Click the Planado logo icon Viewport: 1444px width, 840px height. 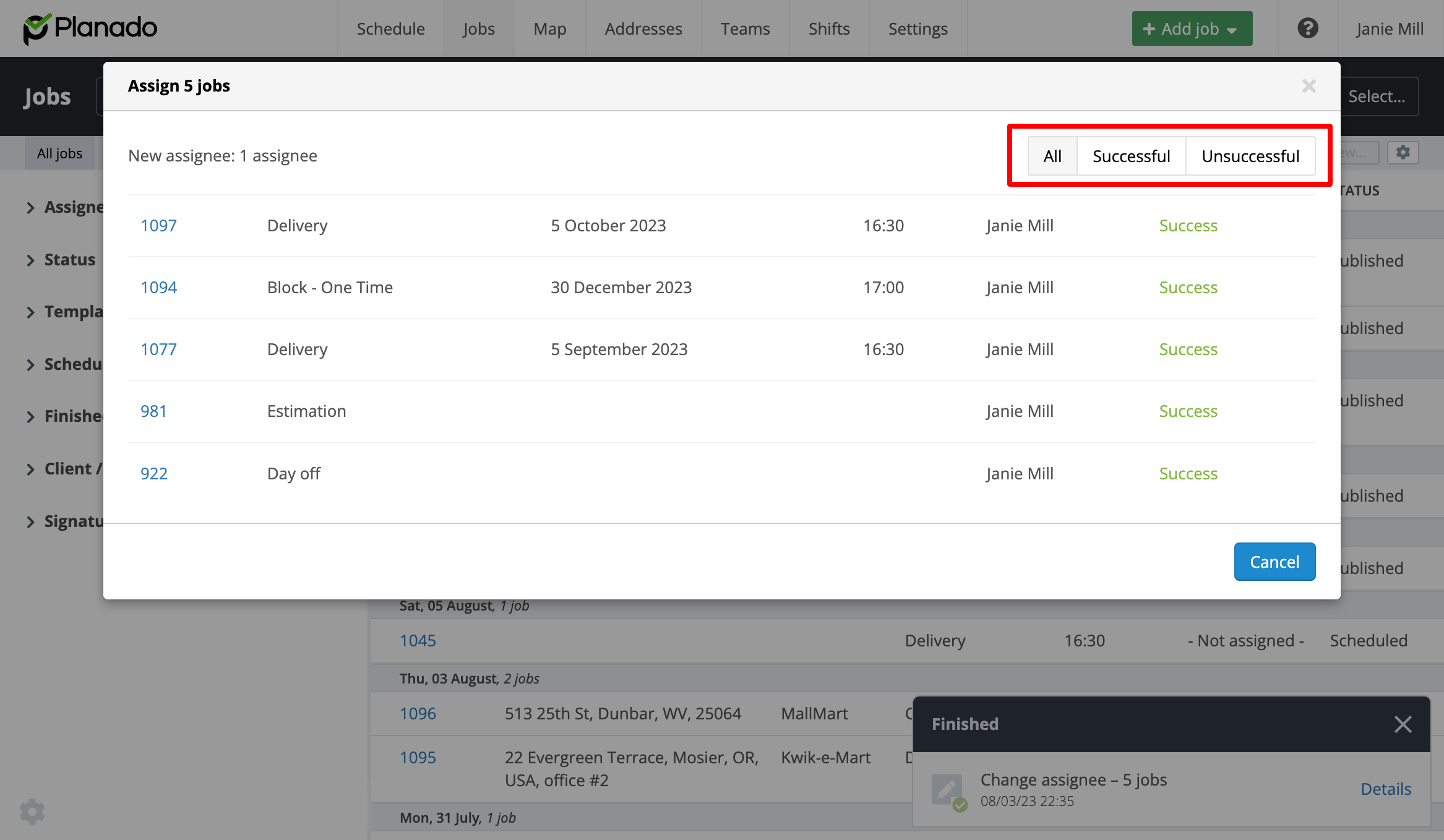(x=36, y=28)
